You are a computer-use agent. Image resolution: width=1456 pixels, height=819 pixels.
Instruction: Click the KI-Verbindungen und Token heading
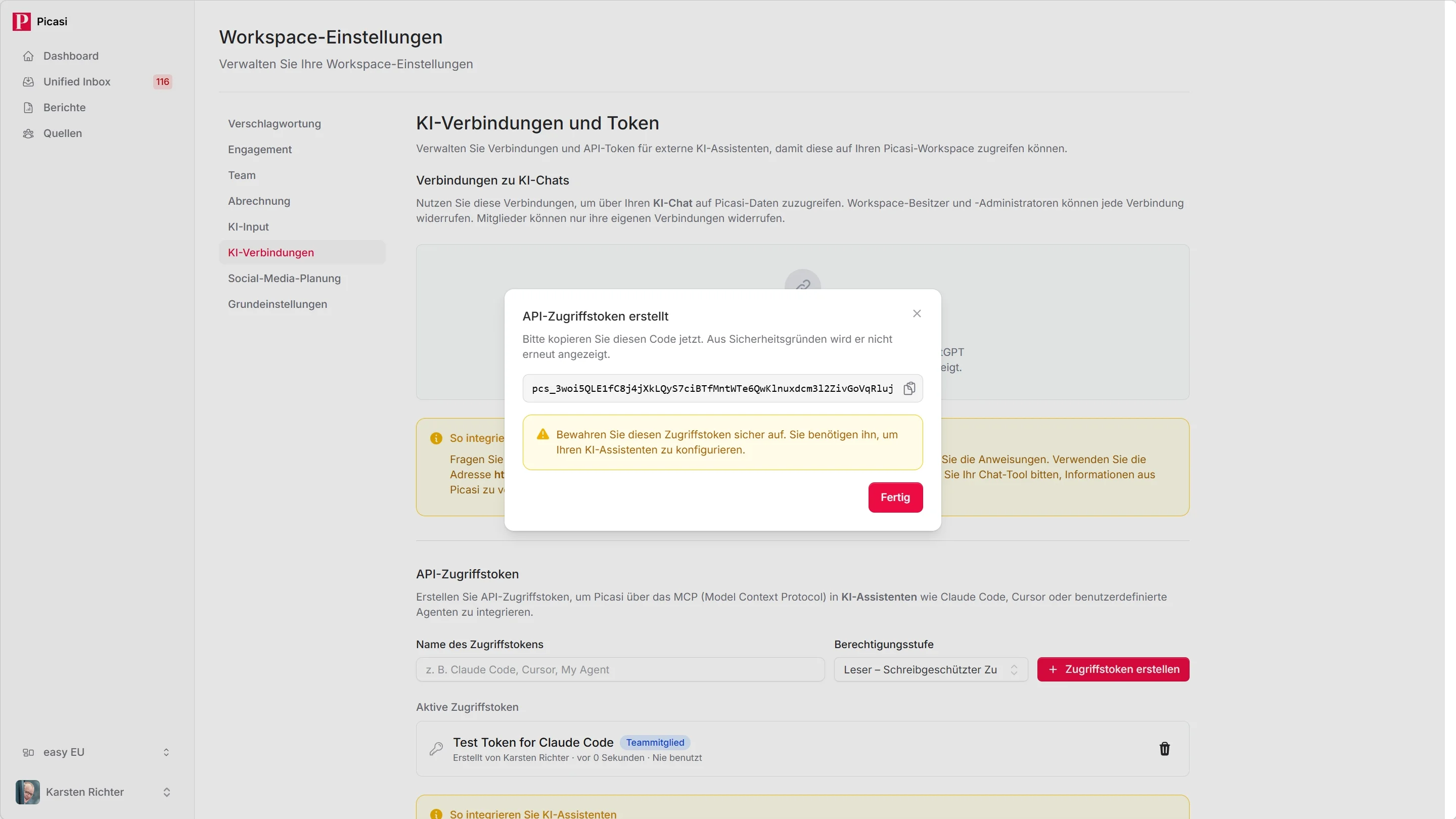coord(537,123)
